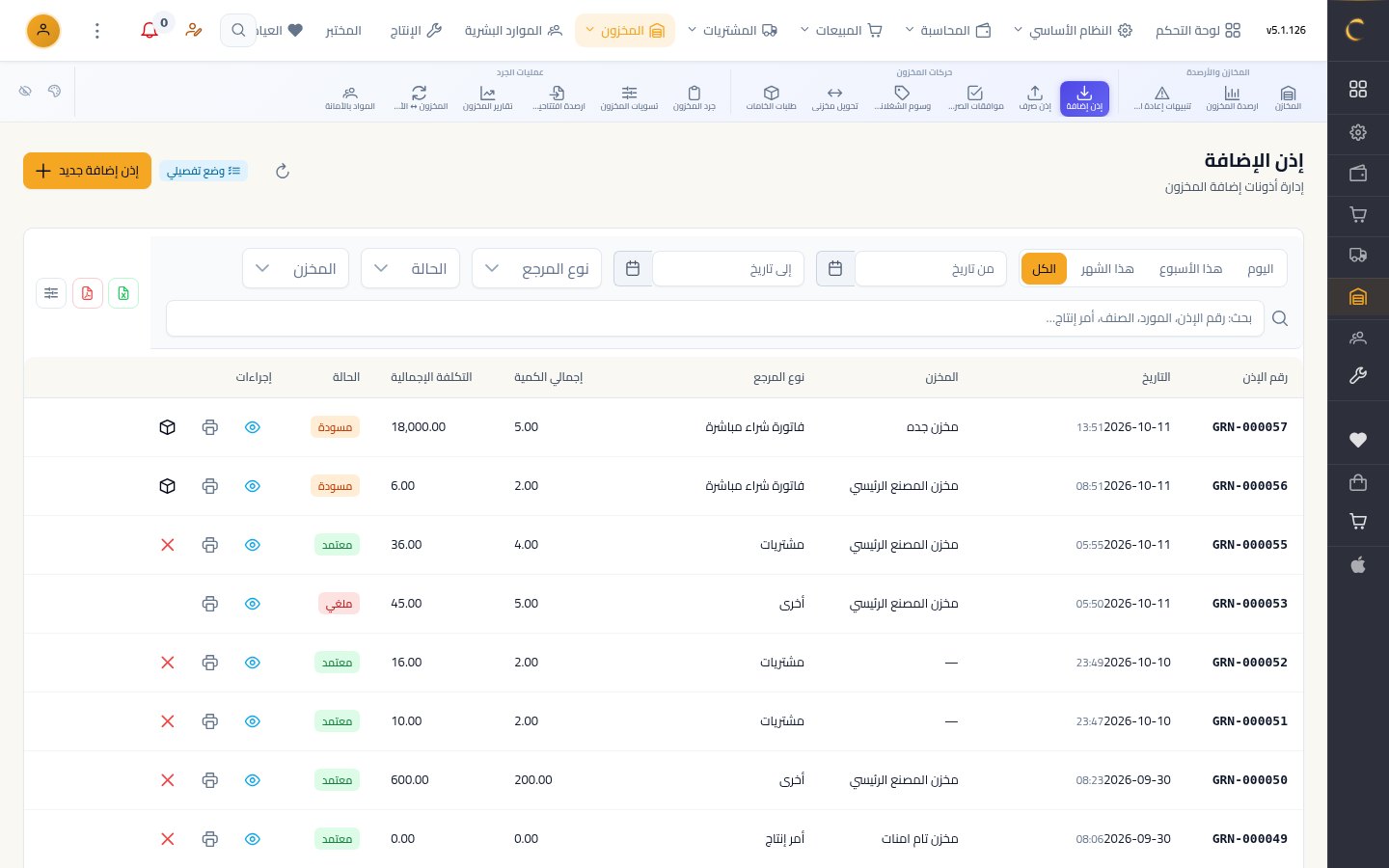The width and height of the screenshot is (1389, 868).
Task: Open the reorder alerts warning icon
Action: tap(1162, 97)
